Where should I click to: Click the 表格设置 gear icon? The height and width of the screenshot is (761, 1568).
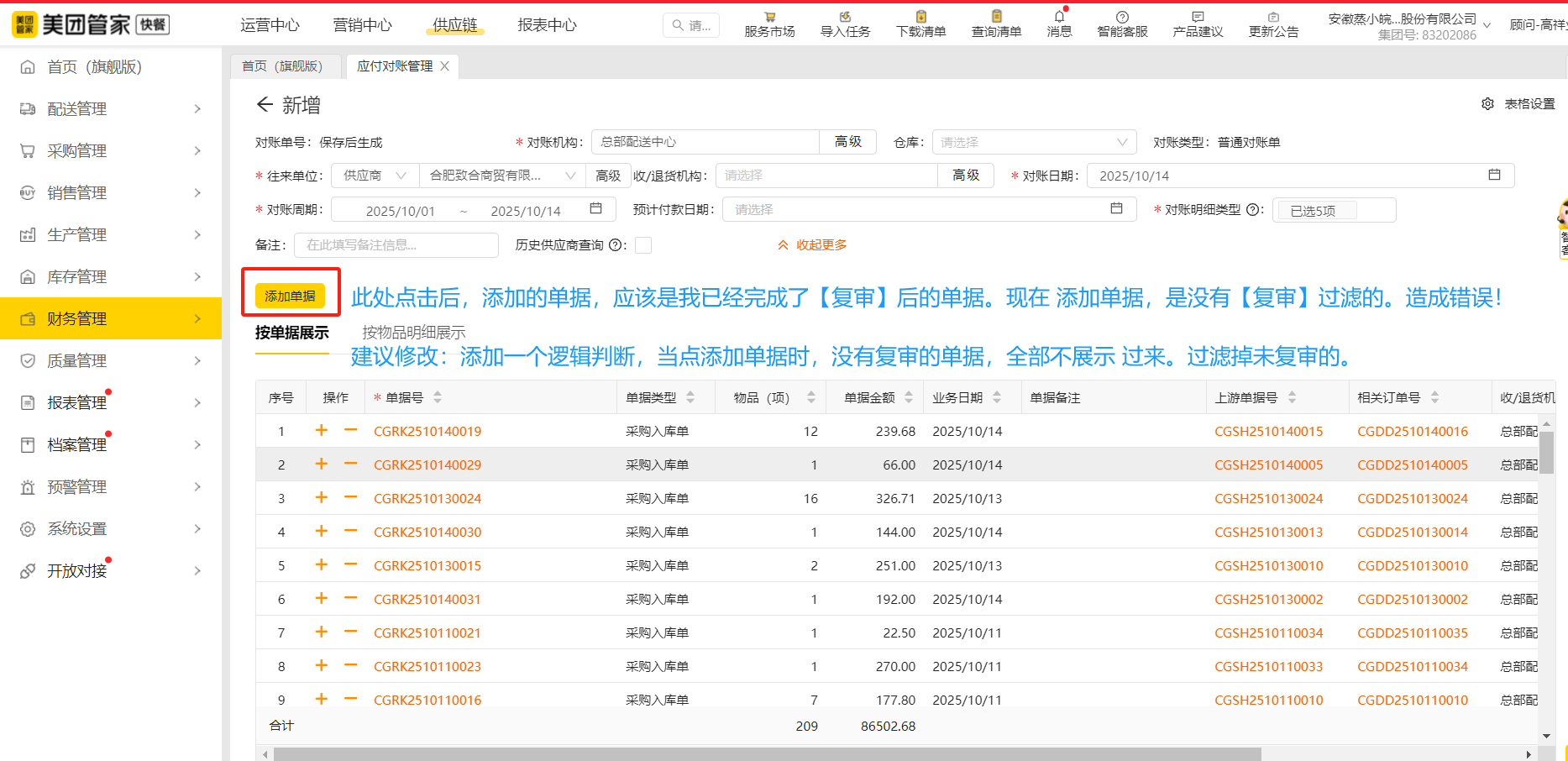click(x=1487, y=104)
